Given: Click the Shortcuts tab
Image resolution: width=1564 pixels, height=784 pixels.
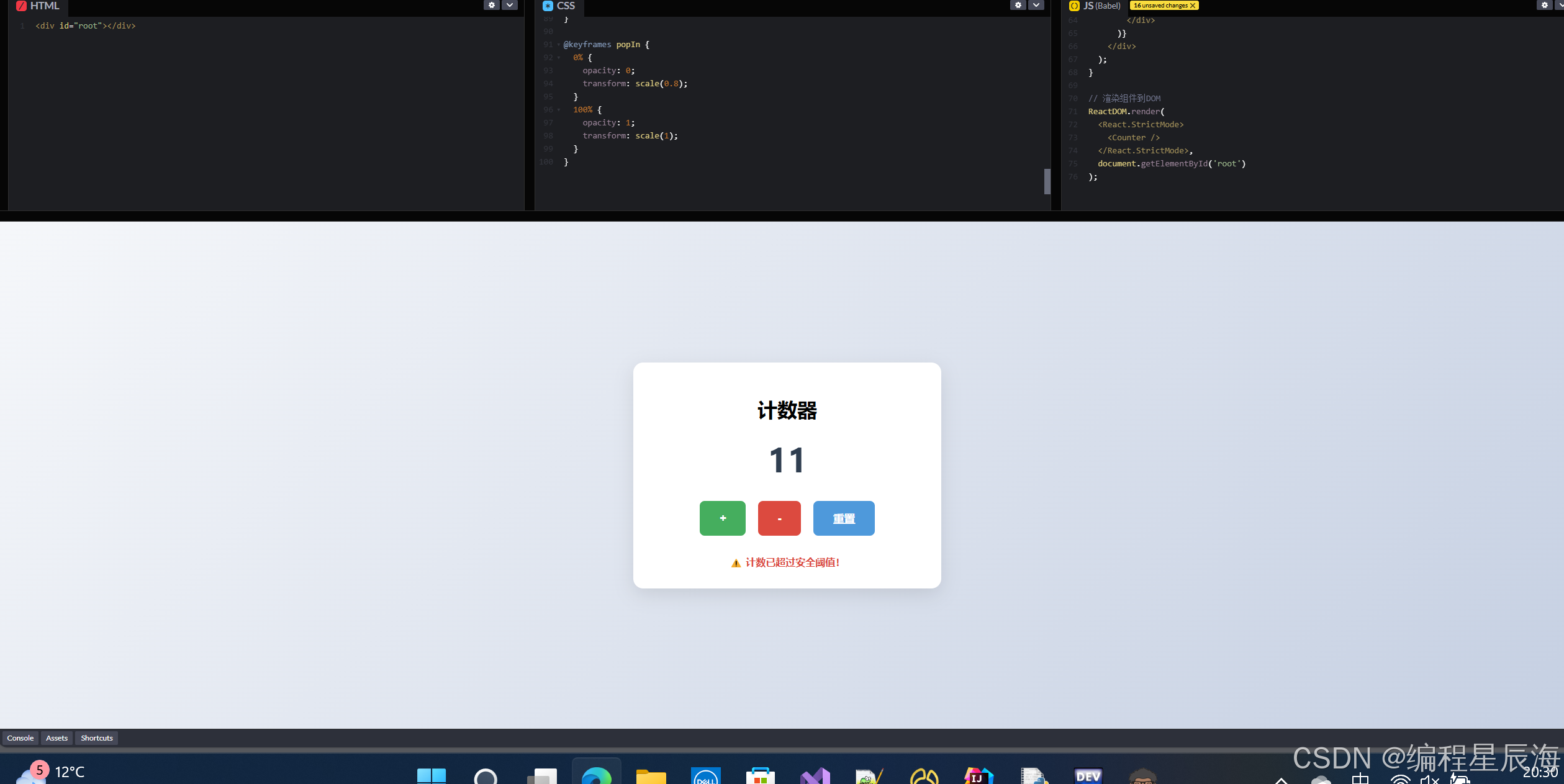Looking at the screenshot, I should pos(97,738).
